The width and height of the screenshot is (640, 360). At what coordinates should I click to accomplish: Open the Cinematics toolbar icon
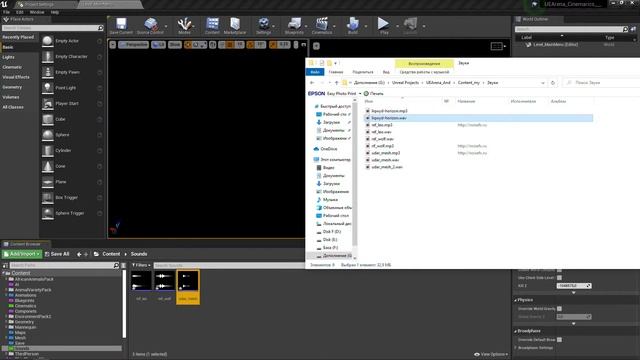(x=322, y=26)
